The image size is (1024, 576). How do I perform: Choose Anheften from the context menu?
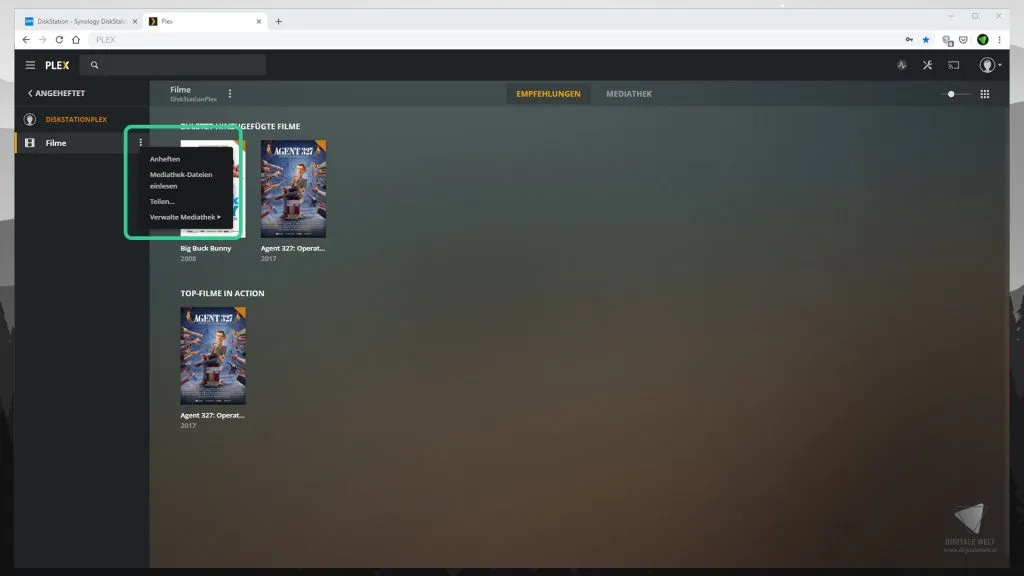165,159
